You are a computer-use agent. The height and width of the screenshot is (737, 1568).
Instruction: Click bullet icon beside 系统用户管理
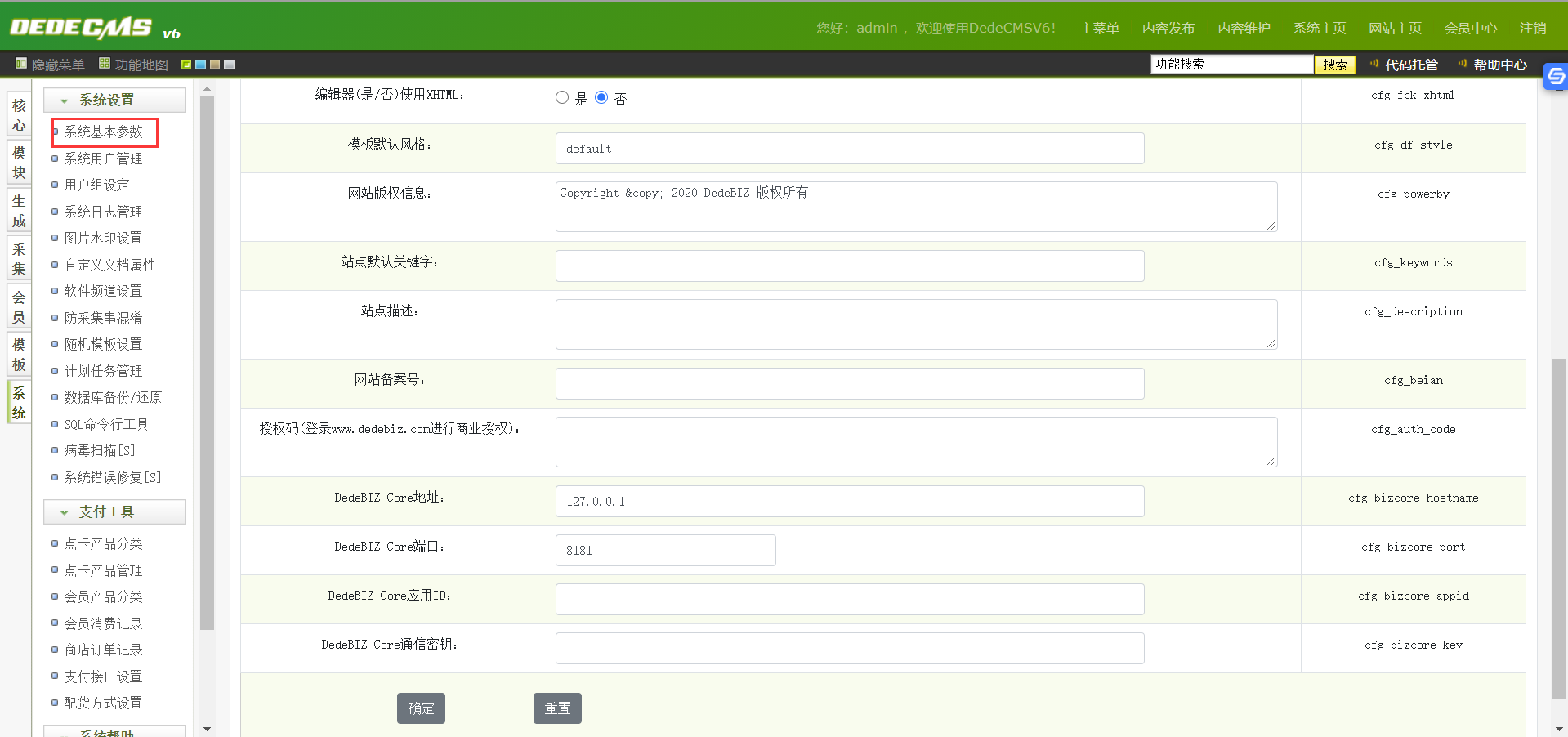click(x=55, y=159)
